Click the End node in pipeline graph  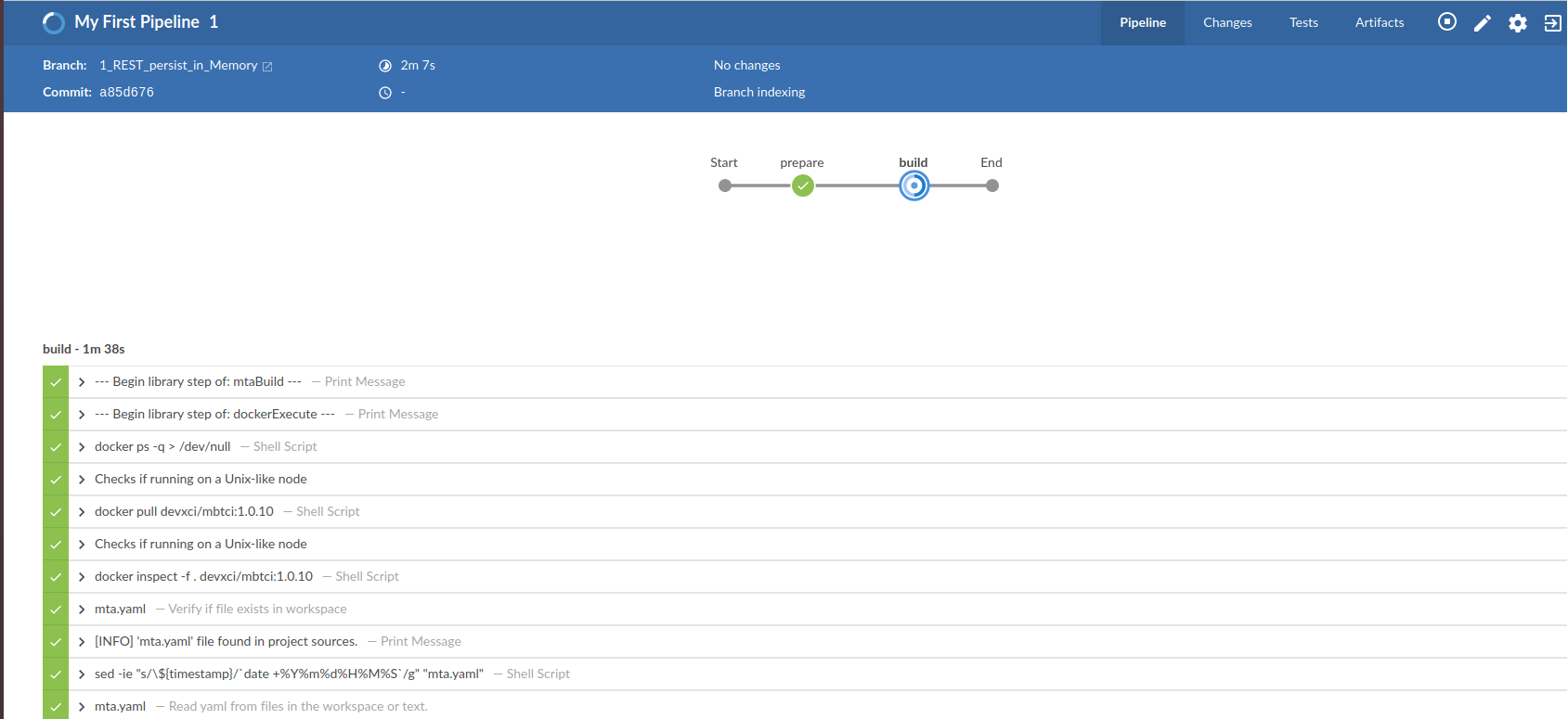click(x=992, y=186)
